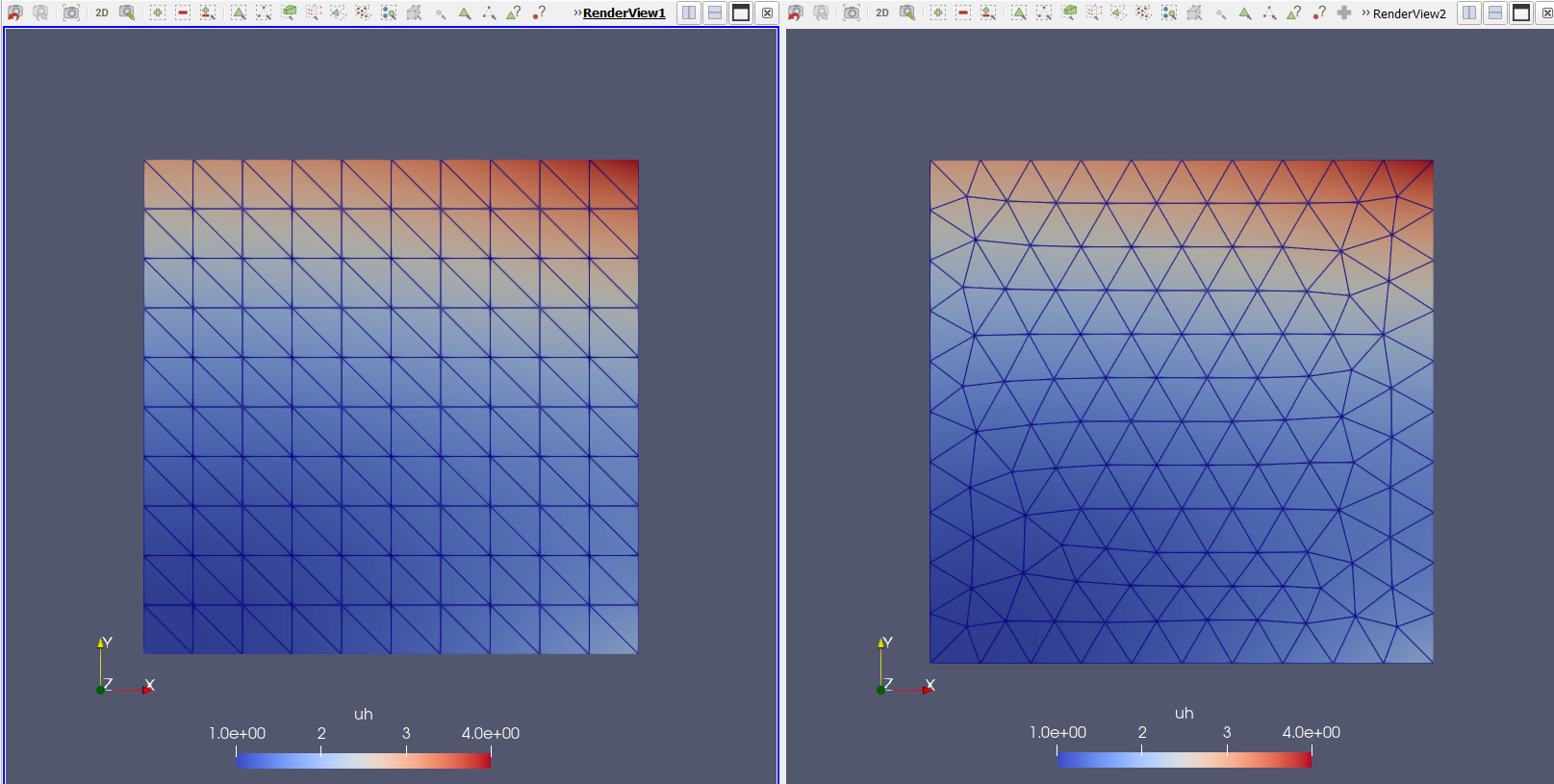
Task: Expand hidden toolbar chevron before RenderView2 title
Action: (x=1365, y=13)
